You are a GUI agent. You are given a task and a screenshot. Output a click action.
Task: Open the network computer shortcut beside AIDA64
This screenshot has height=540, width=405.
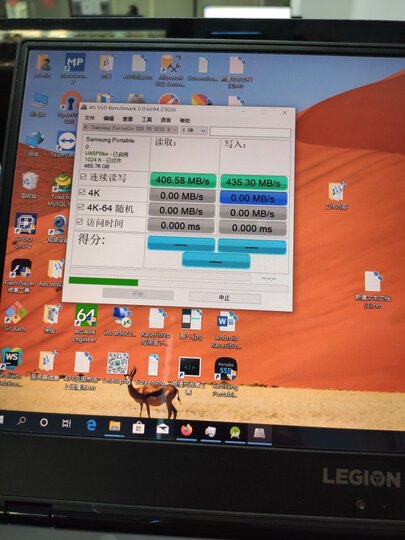pos(121,322)
